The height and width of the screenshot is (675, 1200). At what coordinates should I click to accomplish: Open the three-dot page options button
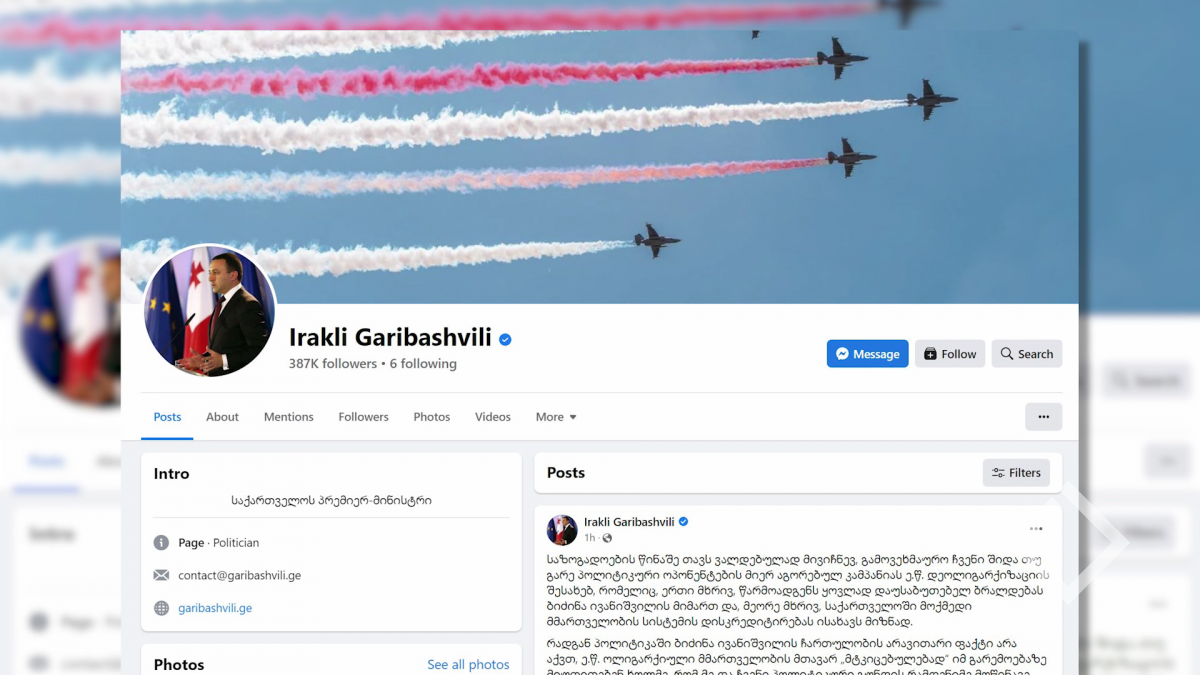point(1043,417)
